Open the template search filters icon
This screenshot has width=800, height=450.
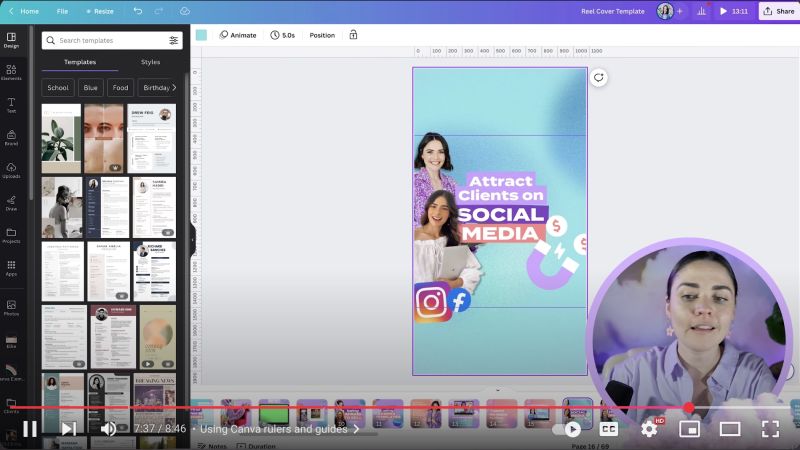[x=173, y=40]
